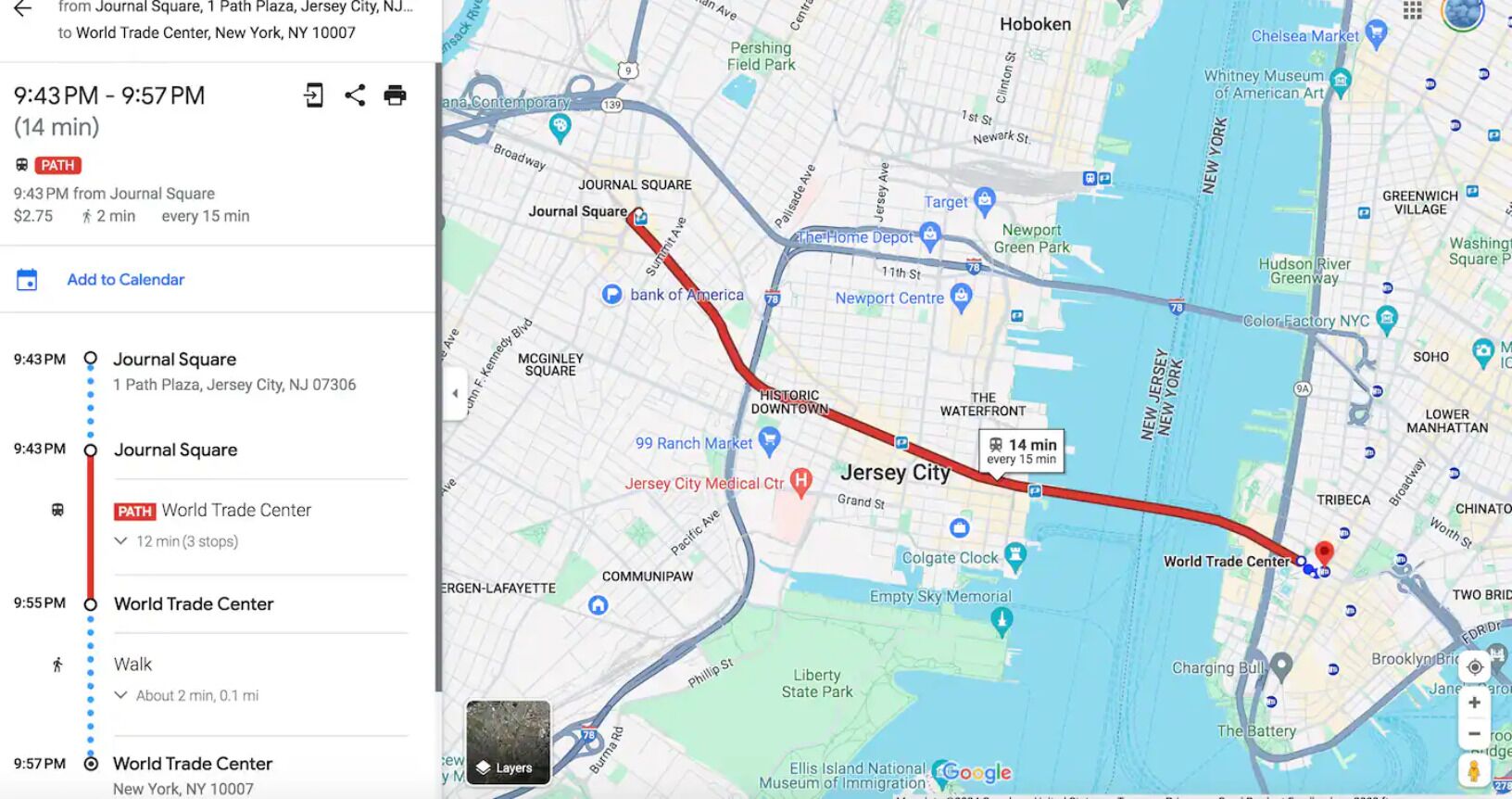Collapse the side panel
Viewport: 1512px width, 799px height.
455,393
